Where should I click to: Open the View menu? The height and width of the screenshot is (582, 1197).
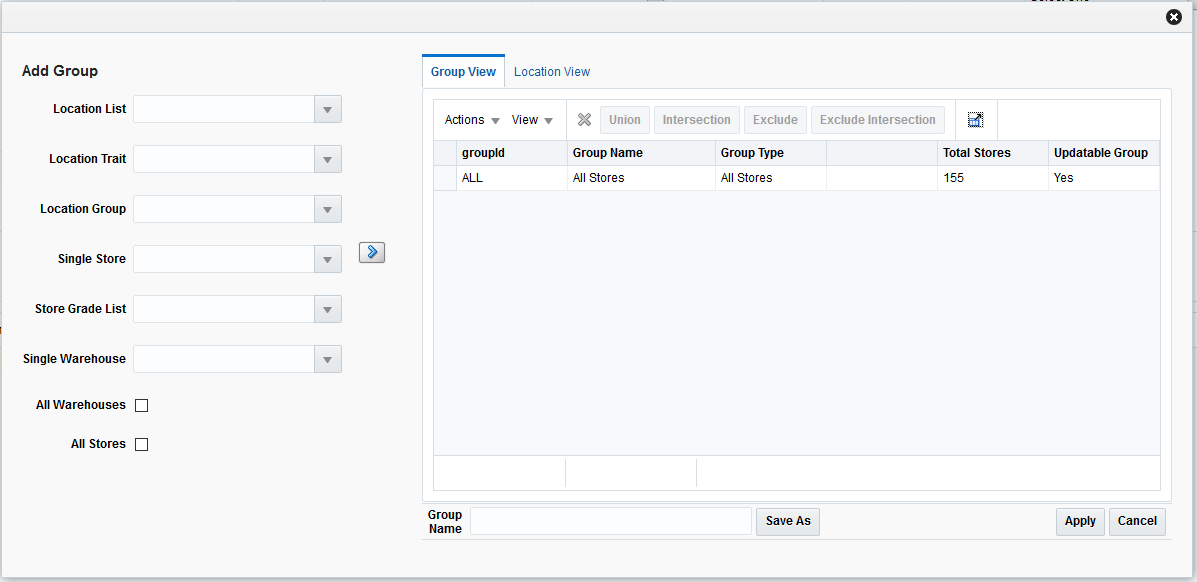pos(532,120)
